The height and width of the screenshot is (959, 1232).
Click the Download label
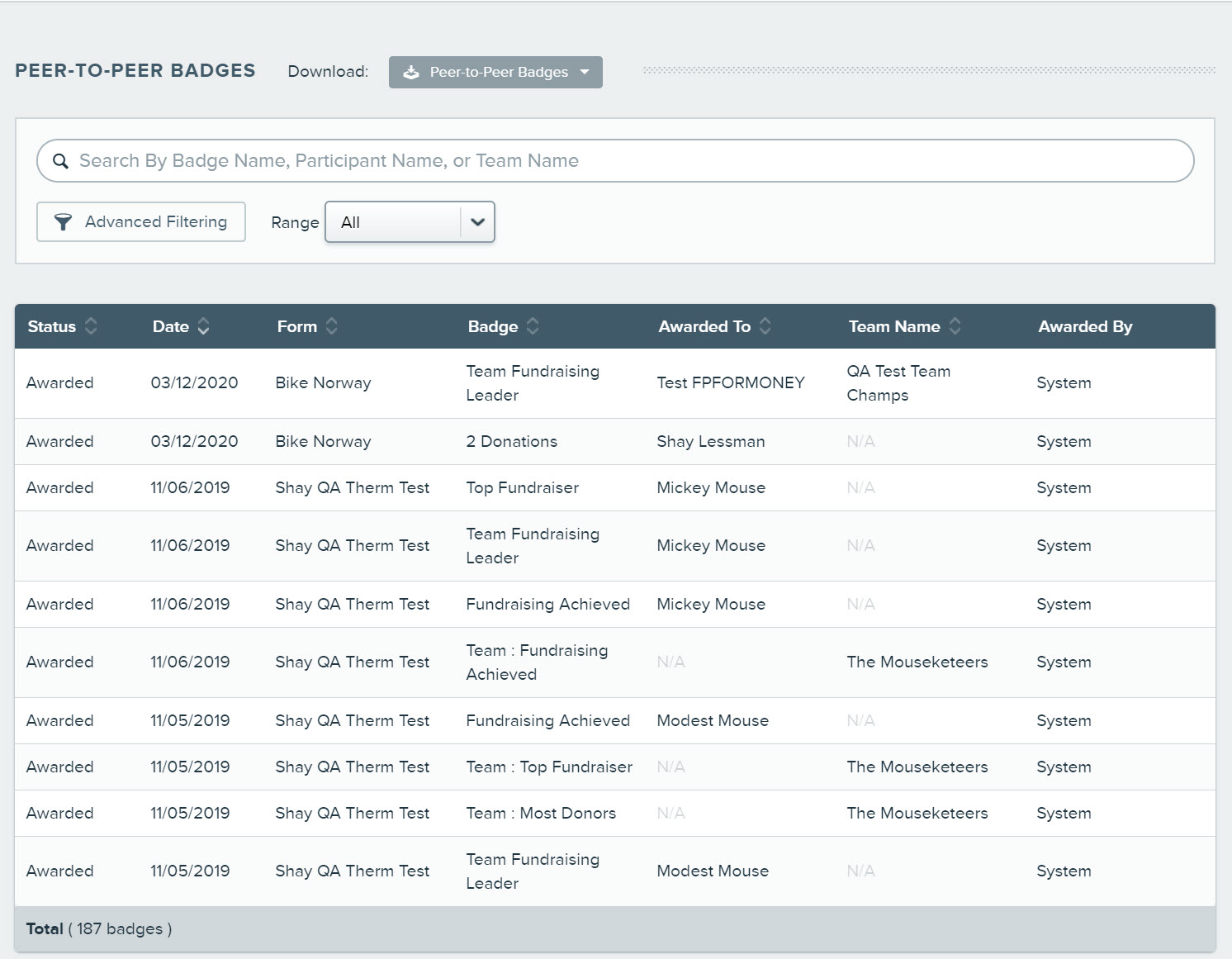pyautogui.click(x=328, y=72)
